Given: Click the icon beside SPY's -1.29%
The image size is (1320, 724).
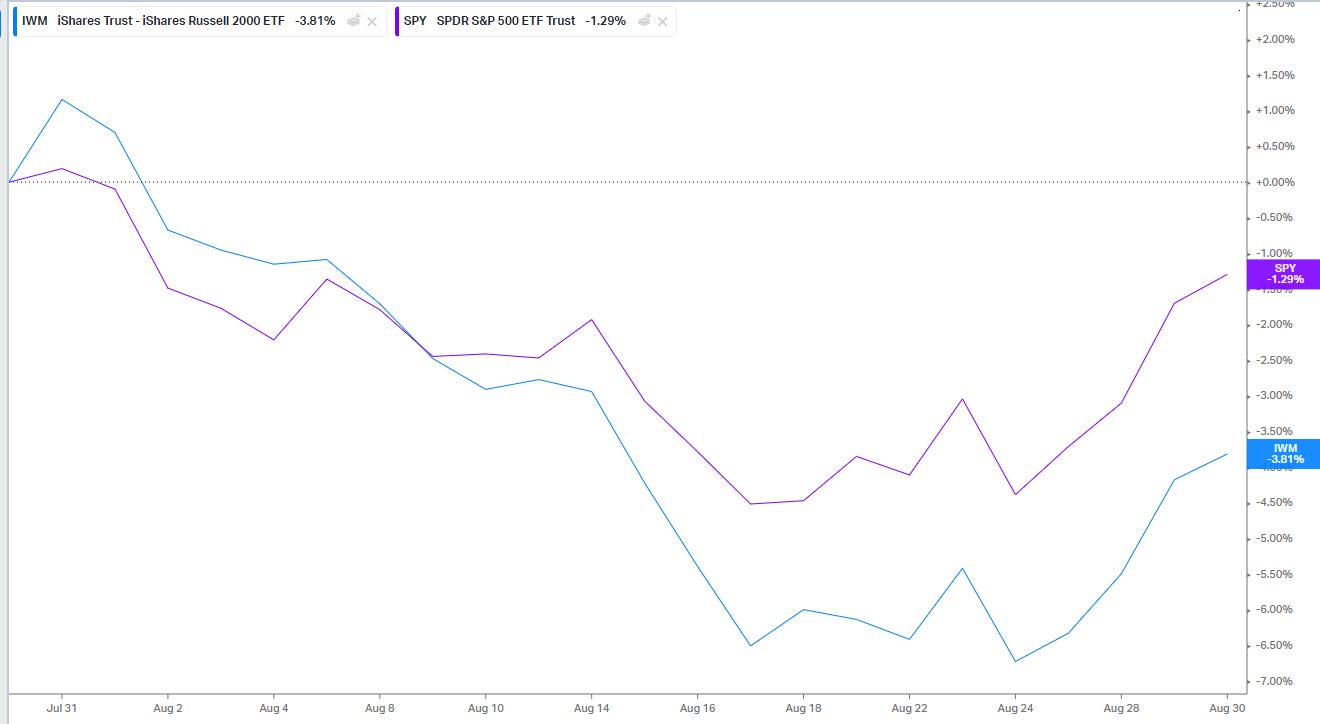Looking at the screenshot, I should point(643,20).
